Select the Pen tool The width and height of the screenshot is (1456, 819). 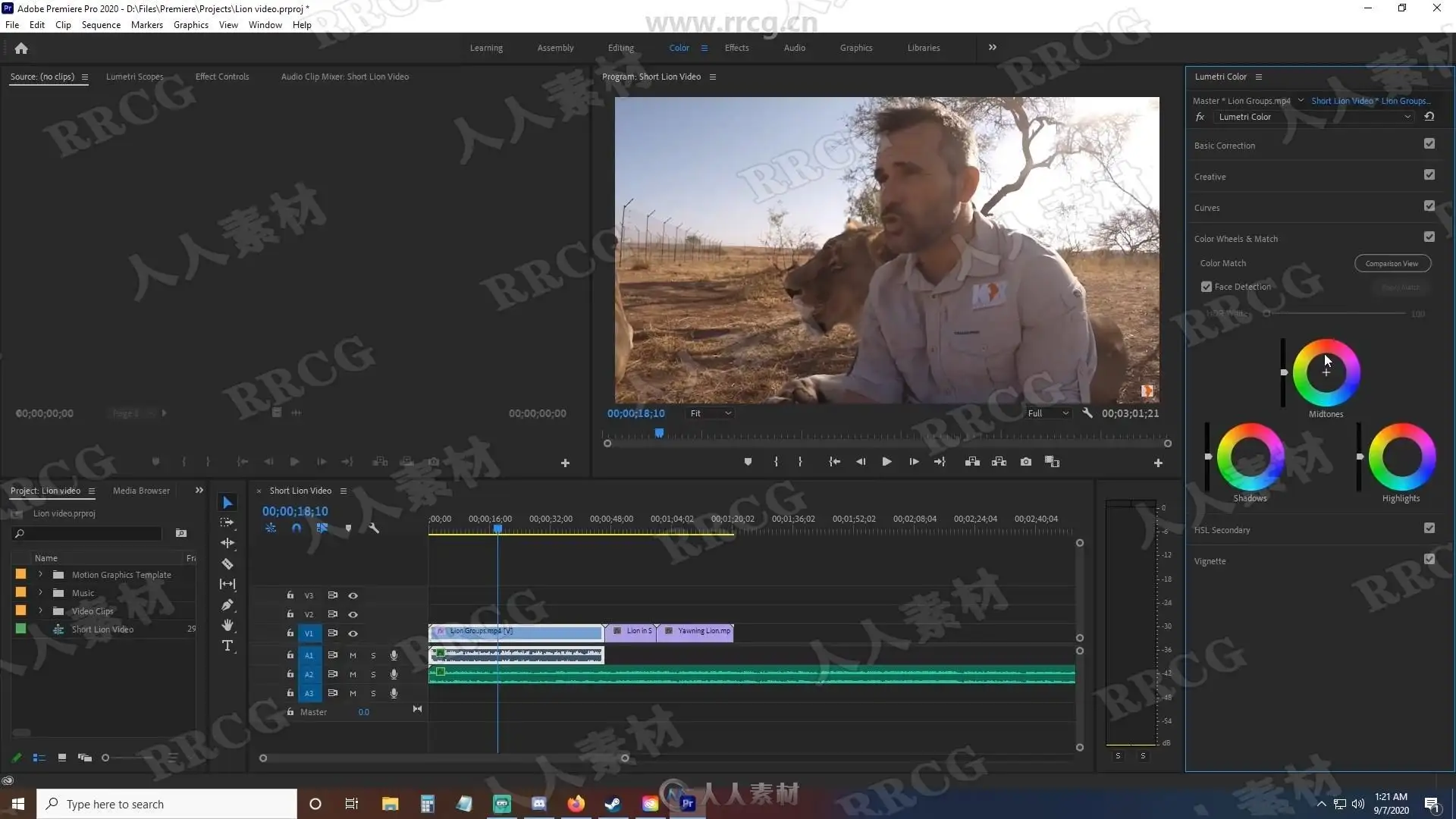(x=227, y=605)
